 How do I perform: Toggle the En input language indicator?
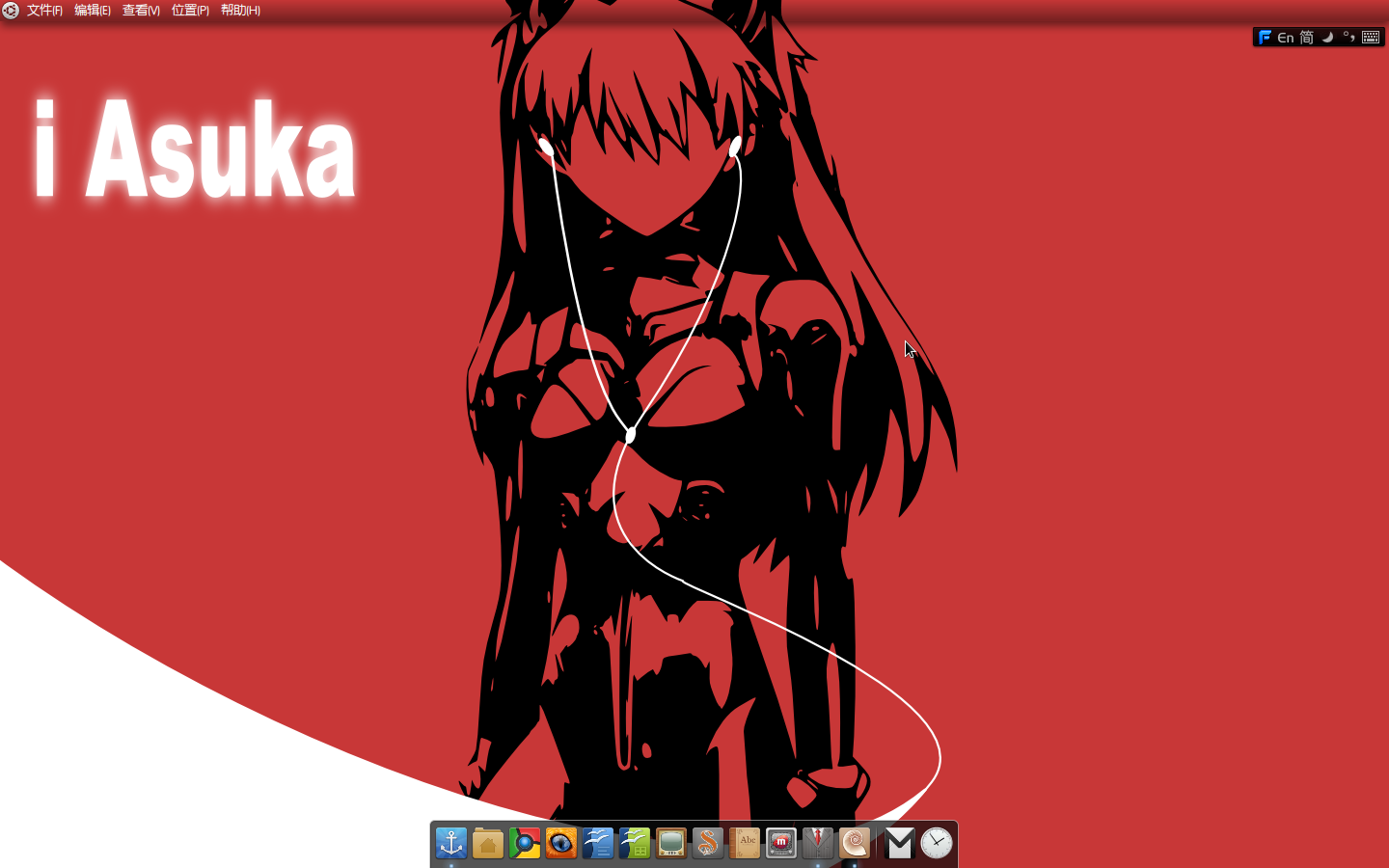(1286, 38)
